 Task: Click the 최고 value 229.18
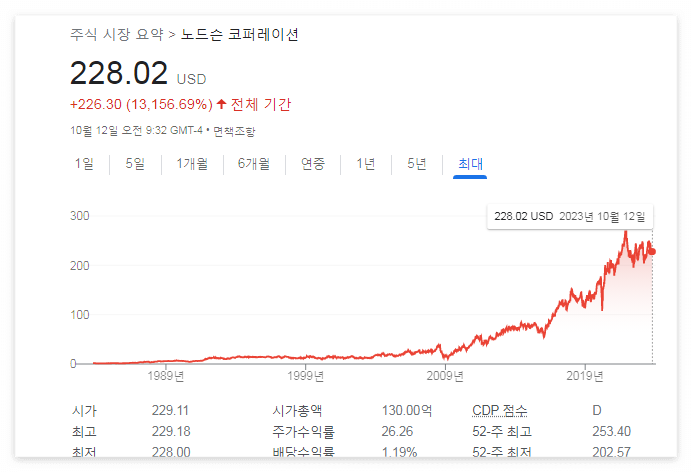click(x=171, y=431)
